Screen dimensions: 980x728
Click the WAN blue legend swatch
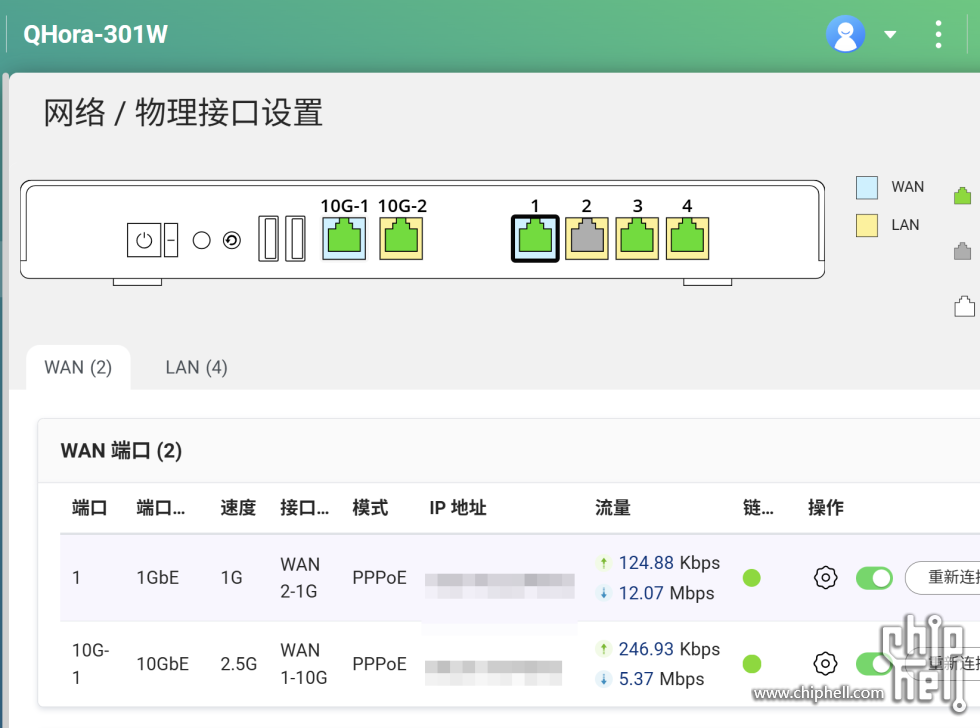point(866,187)
